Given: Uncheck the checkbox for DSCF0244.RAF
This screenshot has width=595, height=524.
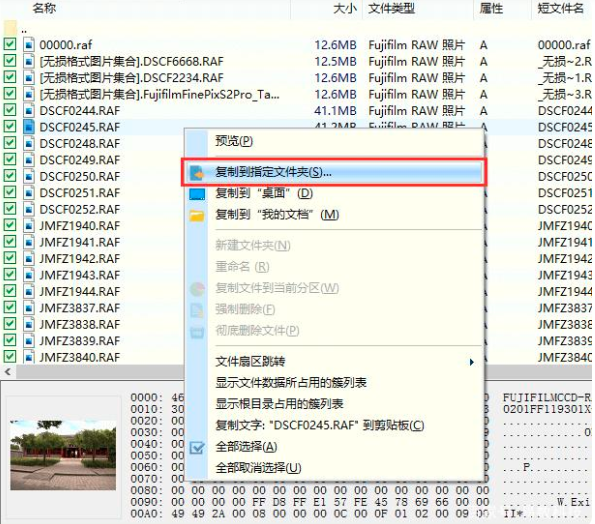Looking at the screenshot, I should tap(9, 110).
